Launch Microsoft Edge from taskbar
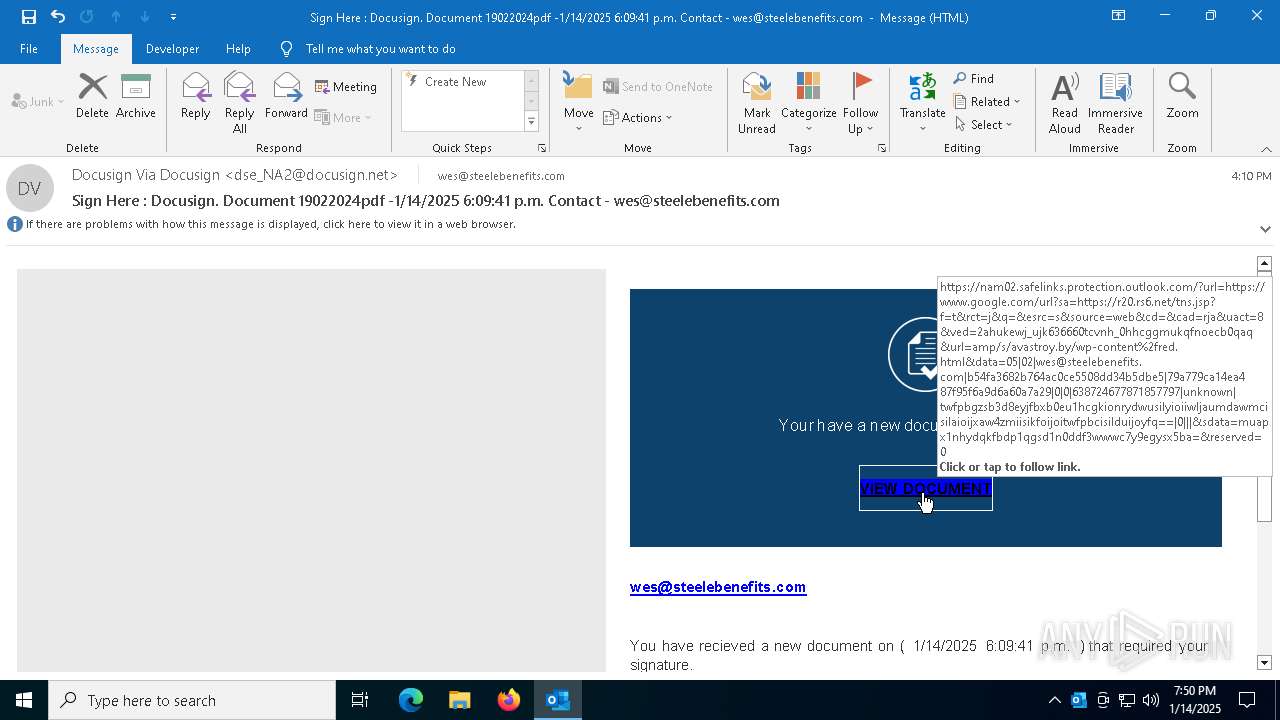This screenshot has height=720, width=1280. [x=411, y=700]
